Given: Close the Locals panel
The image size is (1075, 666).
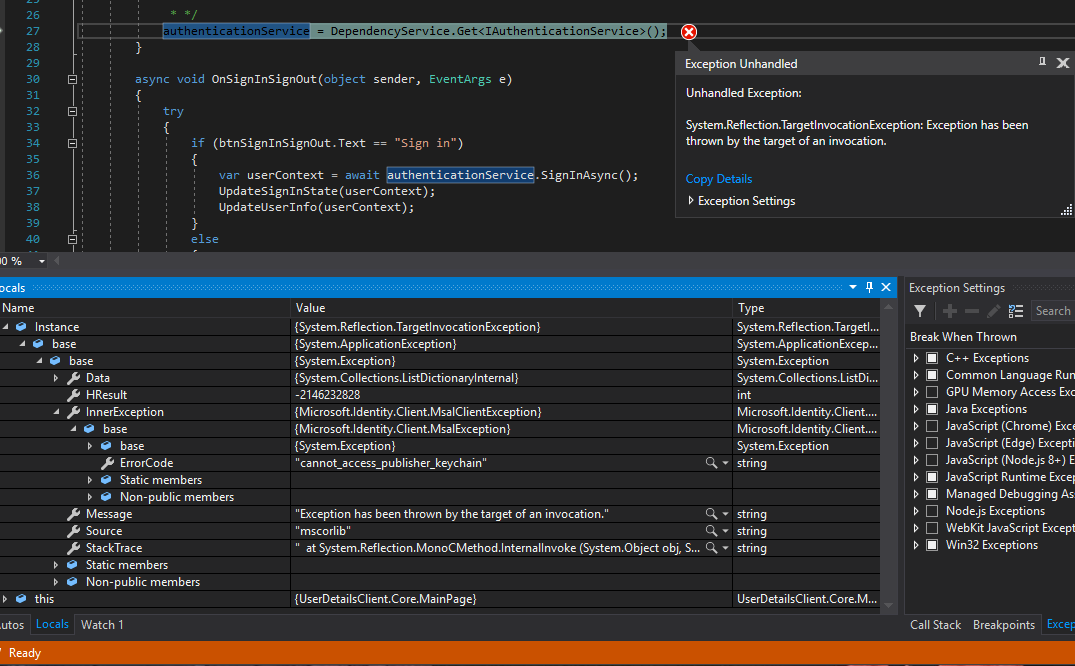Looking at the screenshot, I should pos(886,287).
